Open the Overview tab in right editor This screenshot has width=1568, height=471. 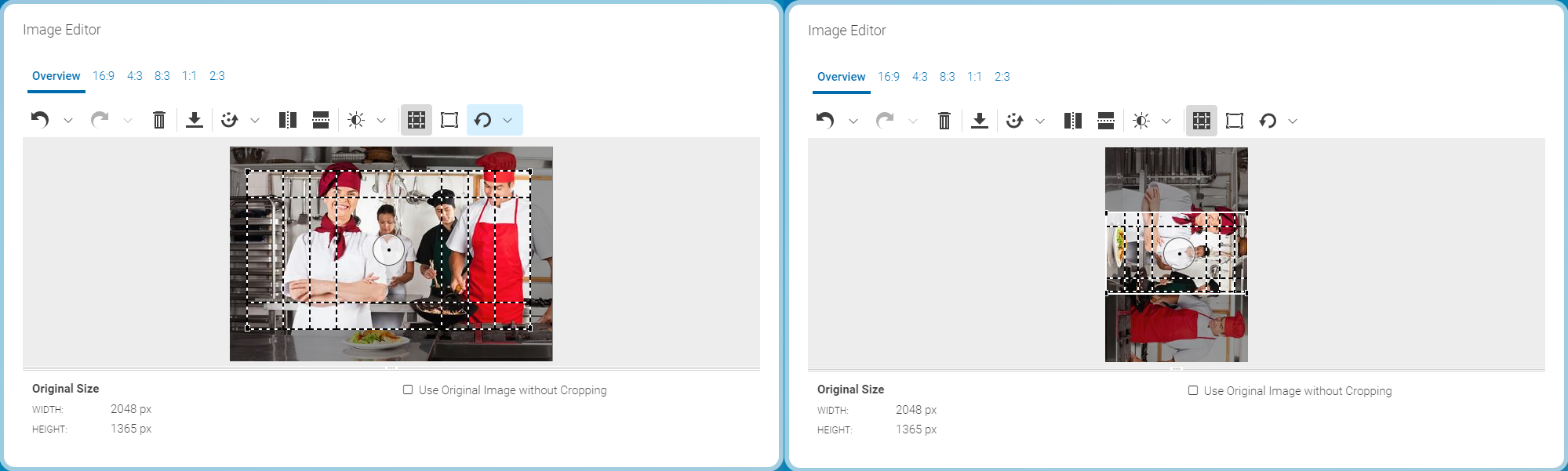[x=840, y=76]
